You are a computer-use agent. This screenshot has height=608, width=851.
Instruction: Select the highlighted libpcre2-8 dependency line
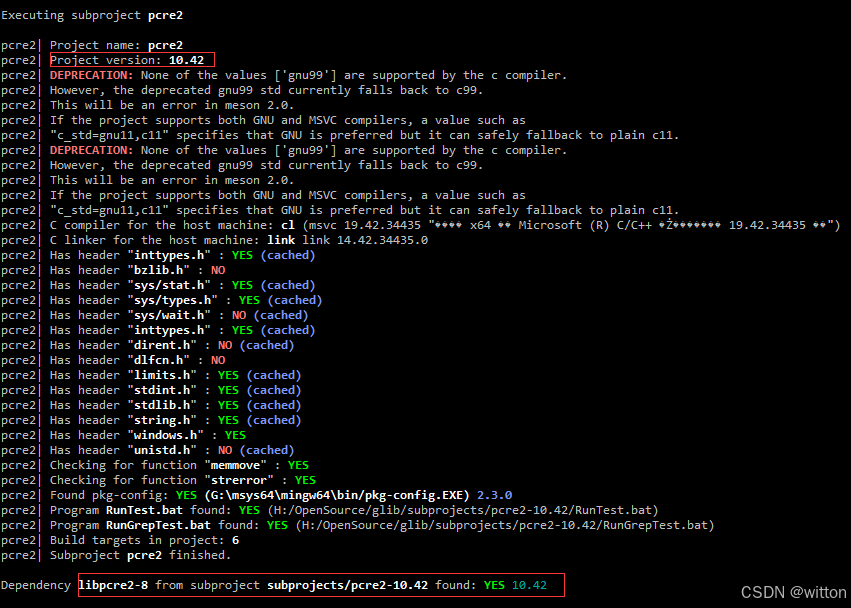321,585
